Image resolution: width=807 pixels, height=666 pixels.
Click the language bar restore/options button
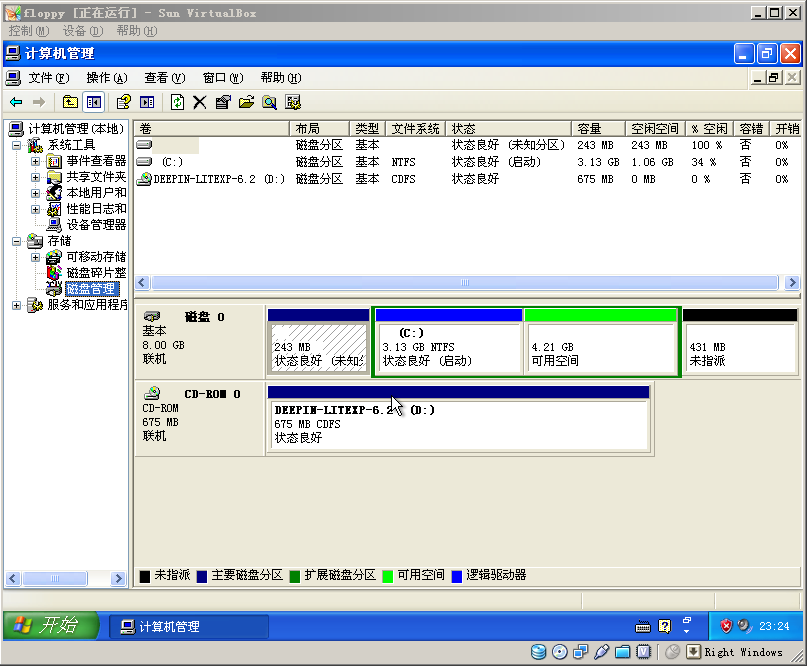(x=687, y=621)
